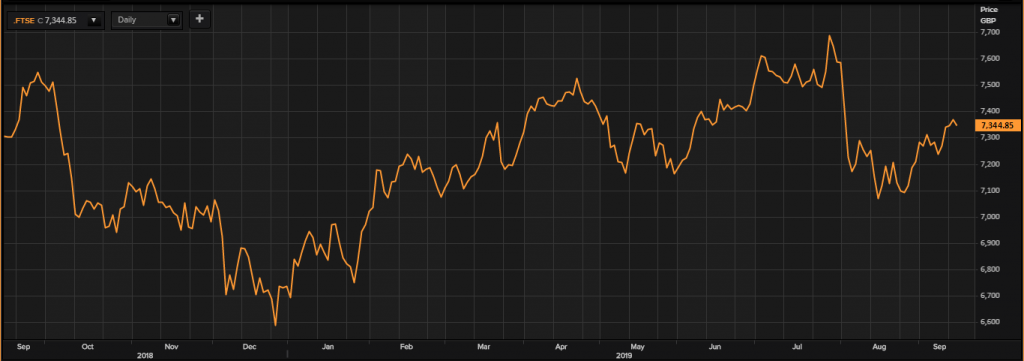This screenshot has width=1024, height=361.
Task: Click the Oct label on time axis
Action: 88,346
